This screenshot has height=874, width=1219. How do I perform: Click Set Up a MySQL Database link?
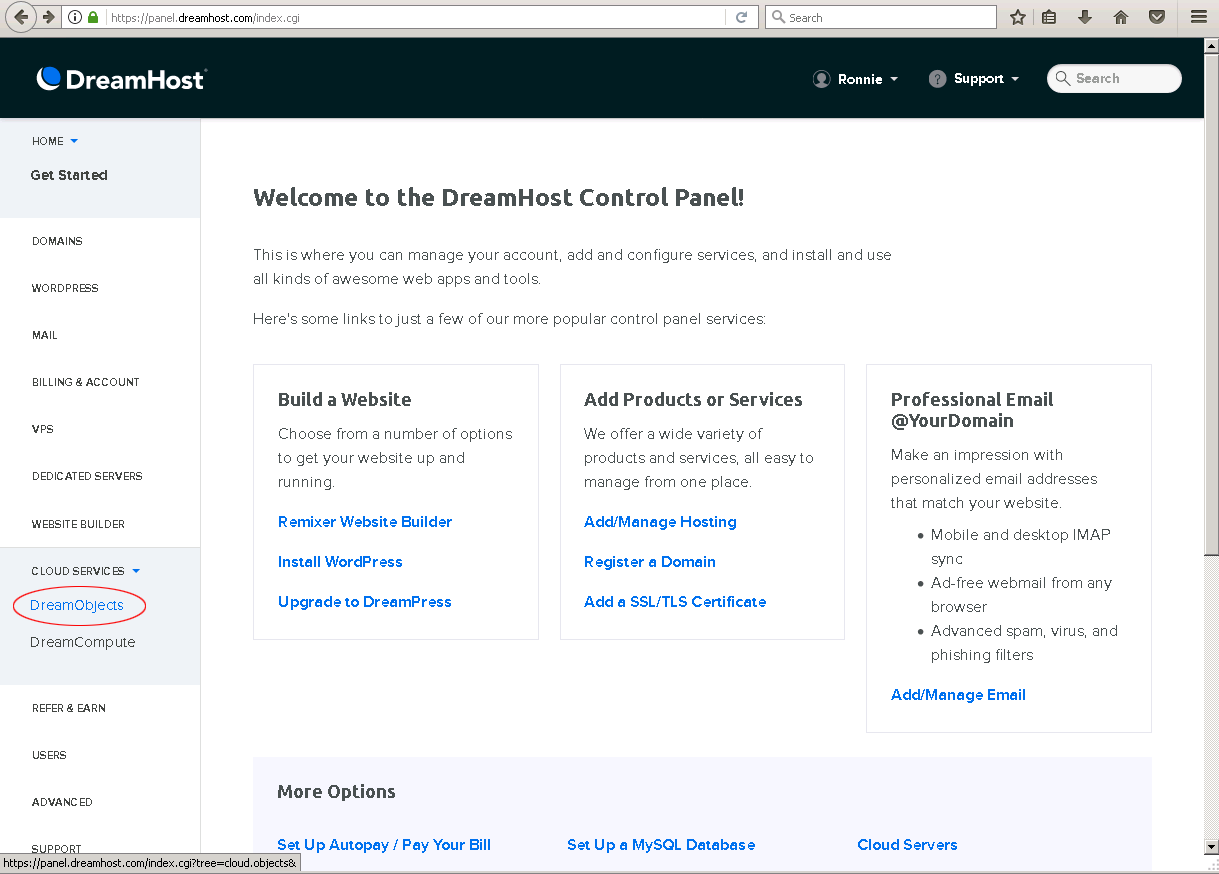[661, 845]
